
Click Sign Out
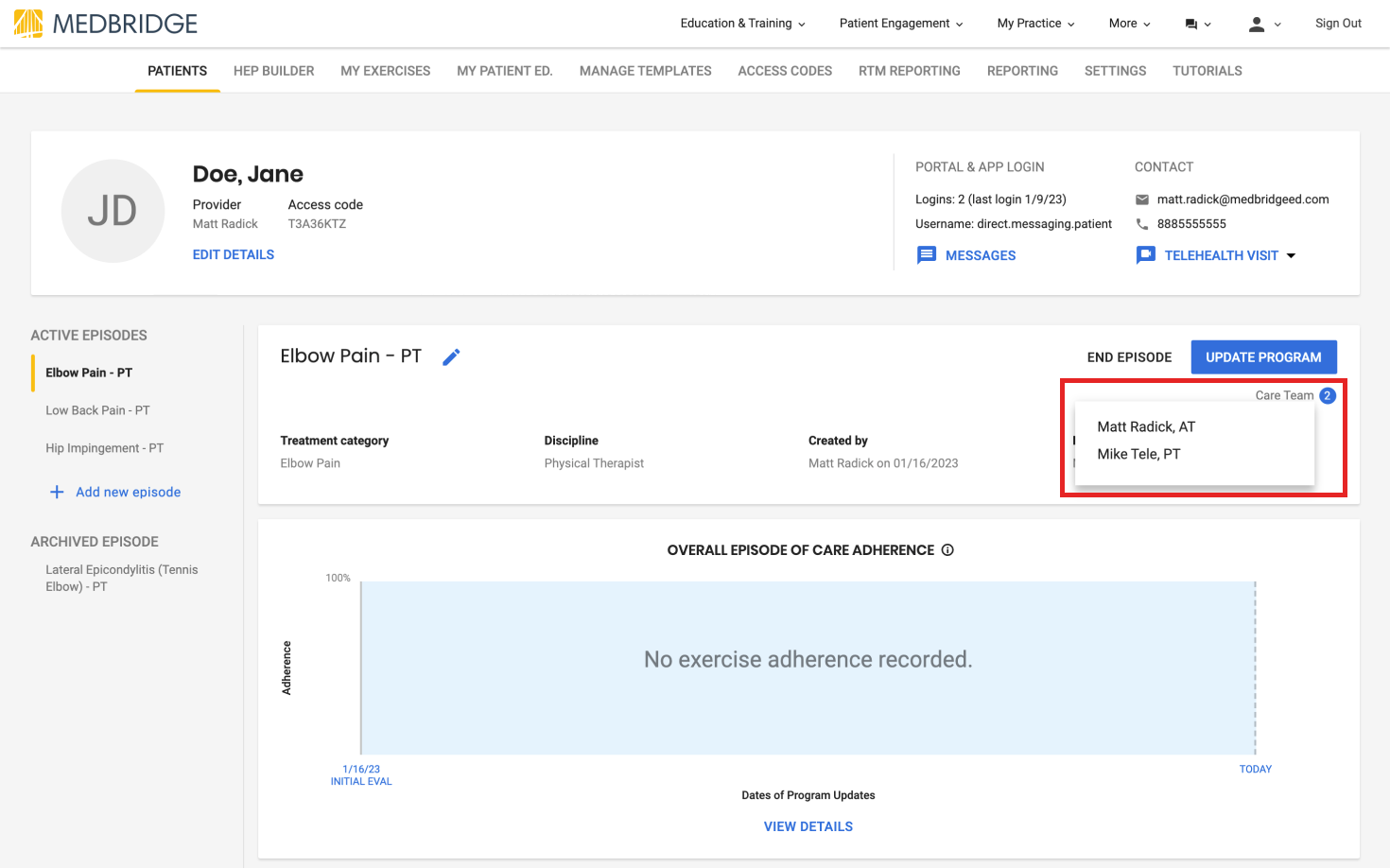point(1338,24)
